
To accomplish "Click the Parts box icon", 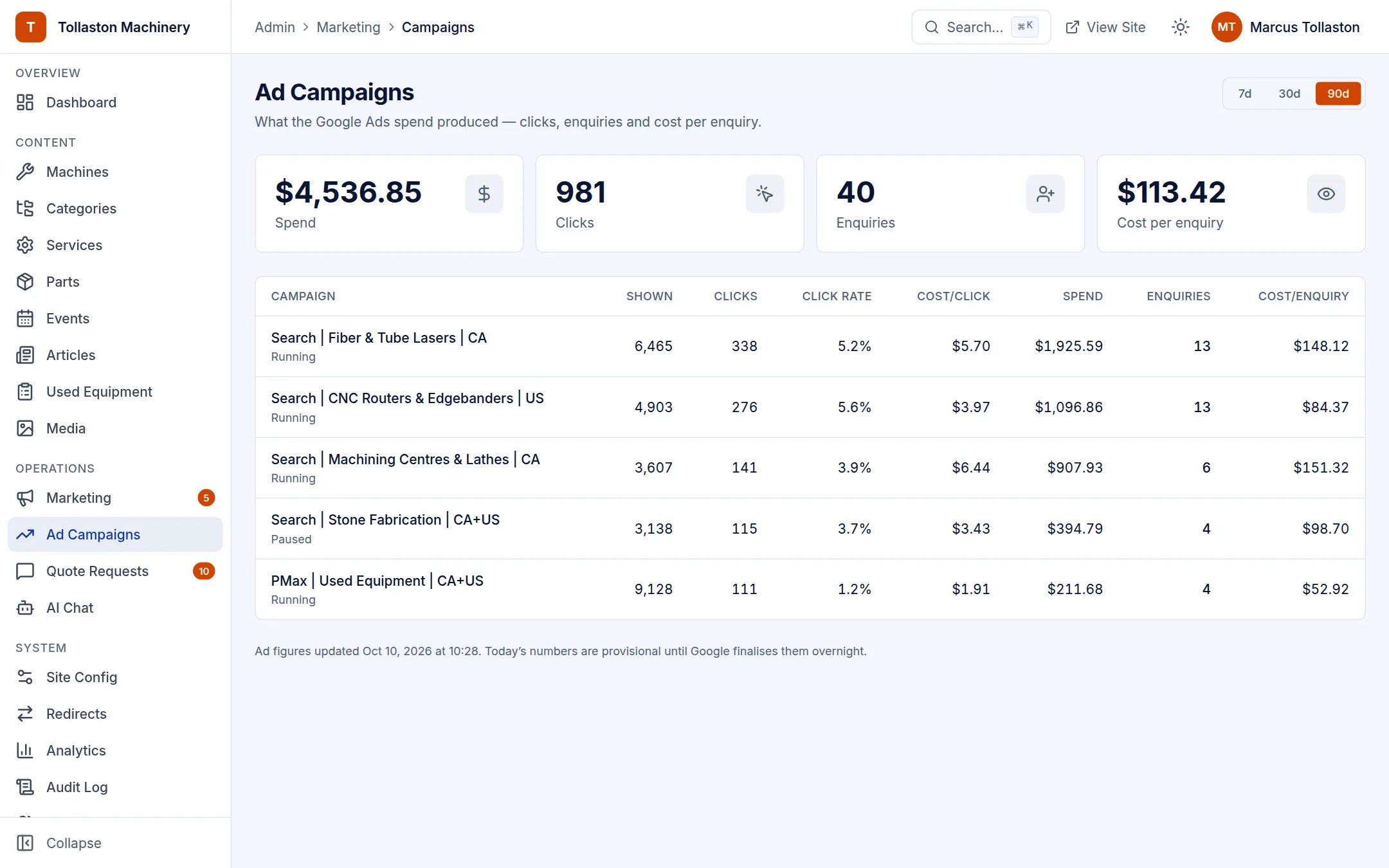I will (x=25, y=282).
